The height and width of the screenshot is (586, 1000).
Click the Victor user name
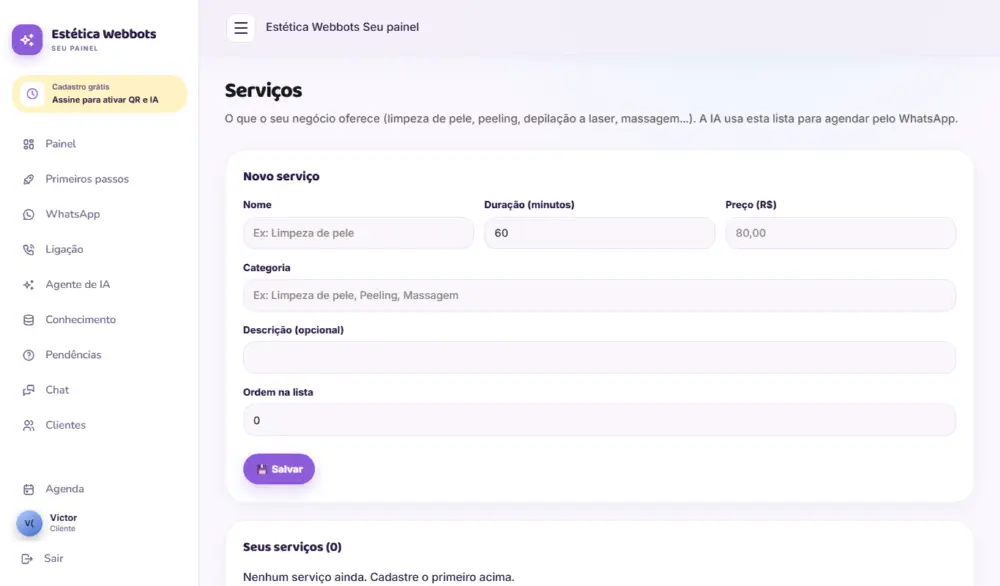(x=63, y=518)
